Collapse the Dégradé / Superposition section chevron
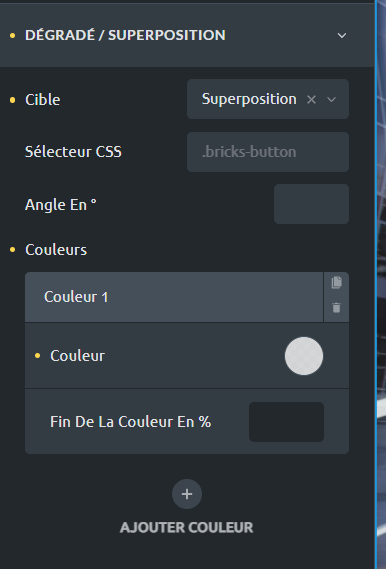The image size is (386, 569). pyautogui.click(x=342, y=35)
